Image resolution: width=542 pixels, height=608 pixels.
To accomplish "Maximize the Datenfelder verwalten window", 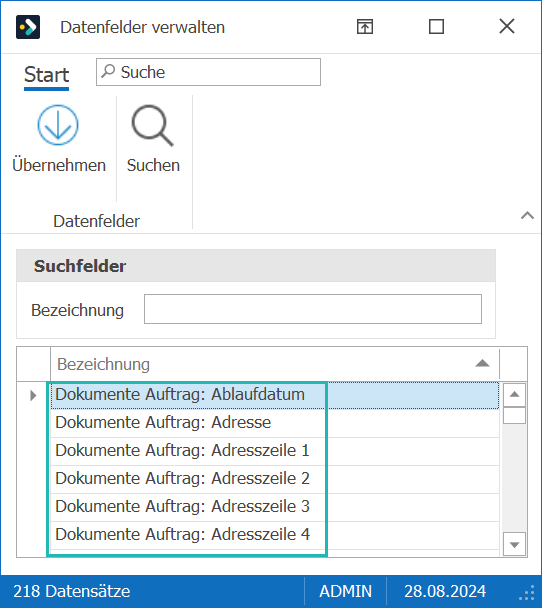I will pos(436,27).
